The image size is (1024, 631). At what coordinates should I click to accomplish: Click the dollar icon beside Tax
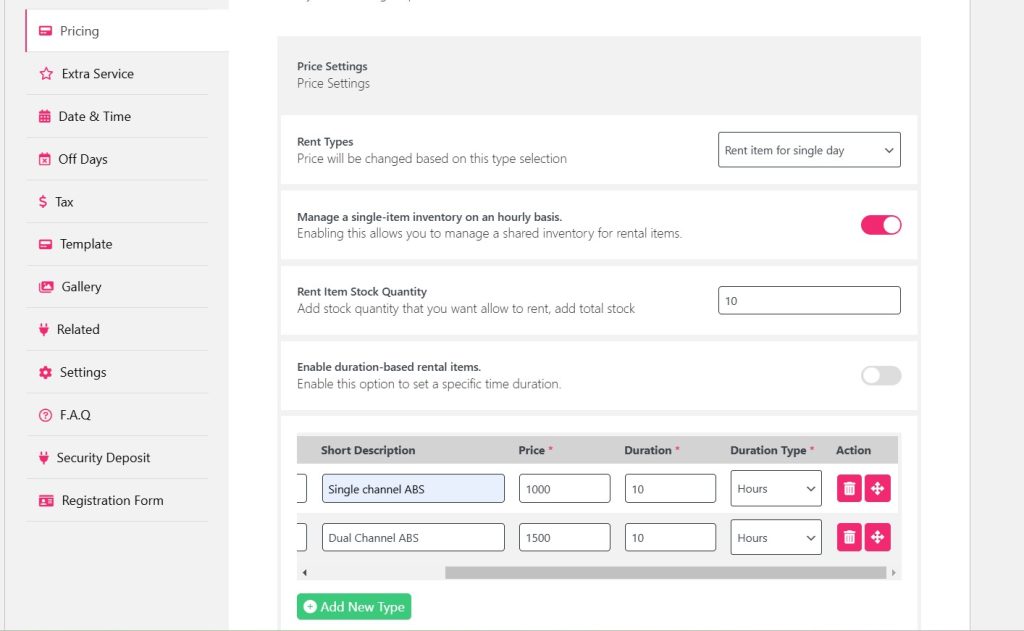(x=42, y=202)
